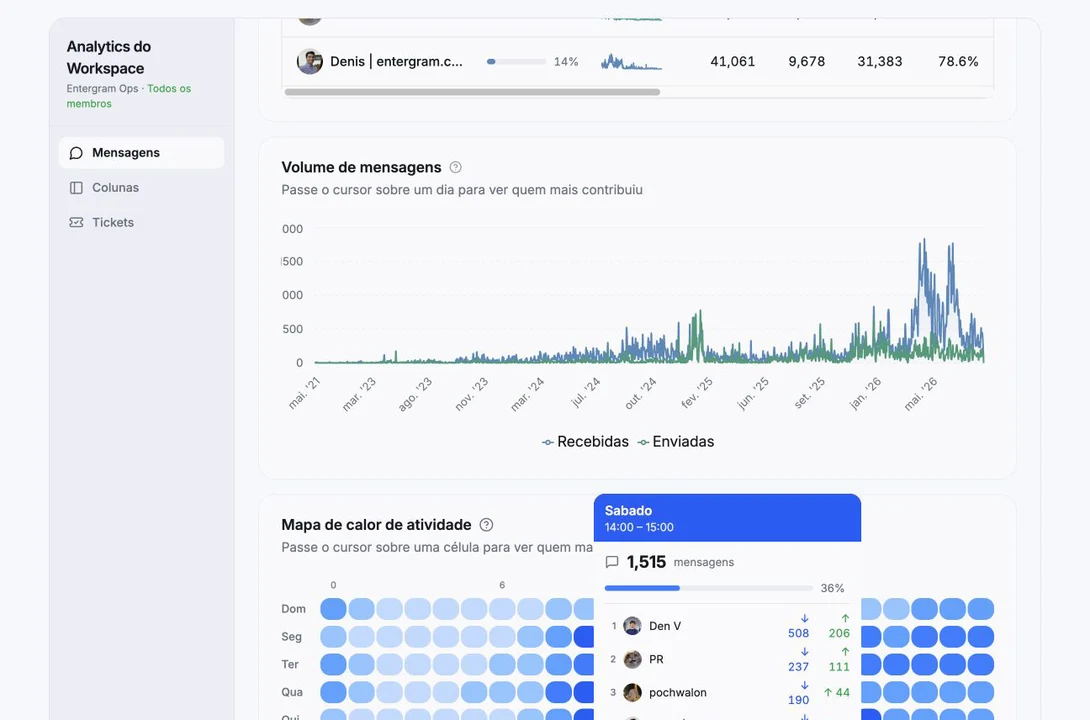Click pochwalon's sent count 44

tap(837, 692)
